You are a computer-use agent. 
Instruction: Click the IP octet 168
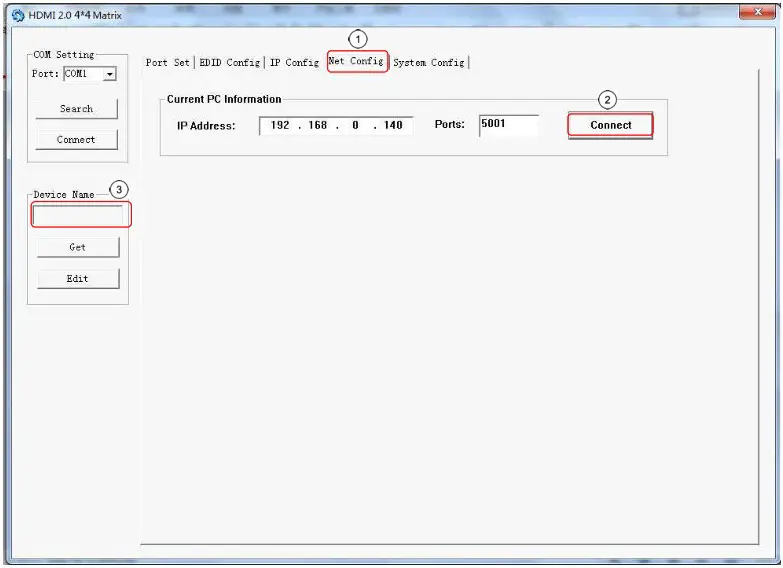point(318,125)
